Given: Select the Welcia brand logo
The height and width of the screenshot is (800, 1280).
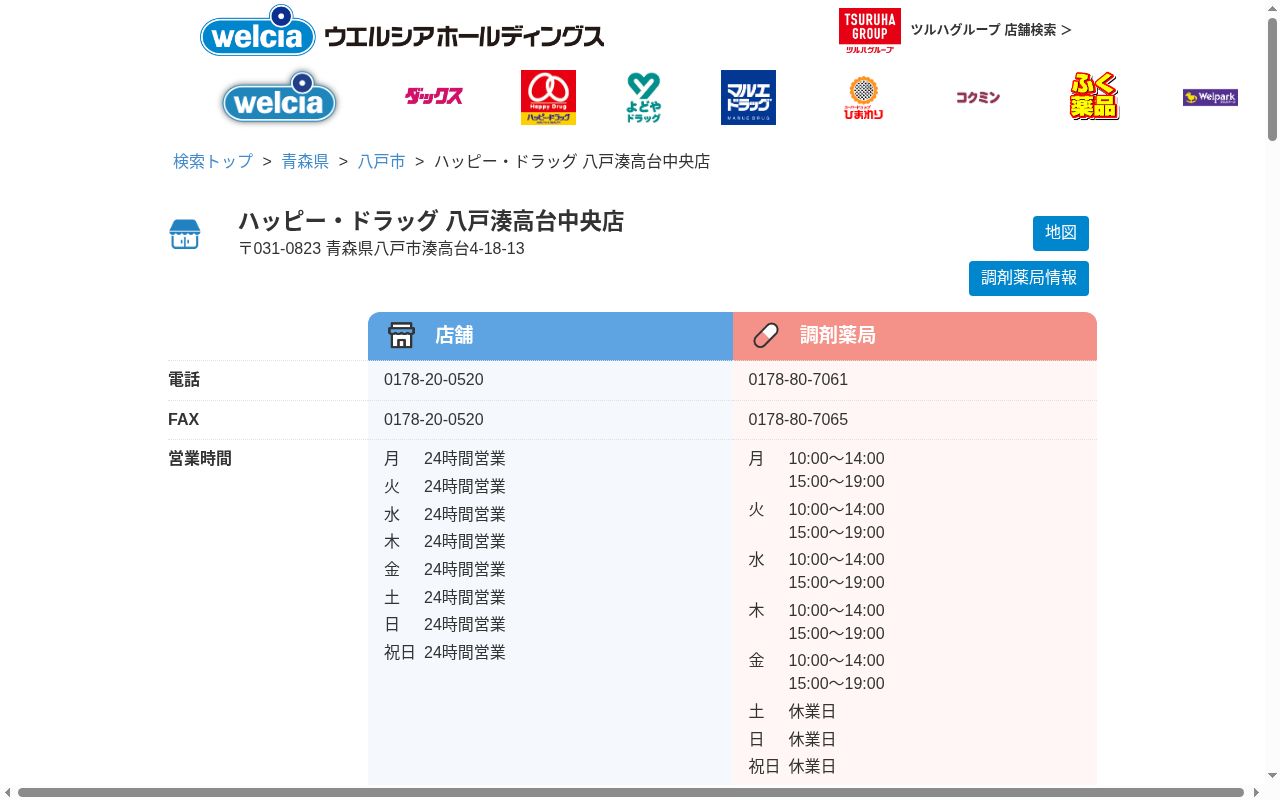Looking at the screenshot, I should point(279,97).
